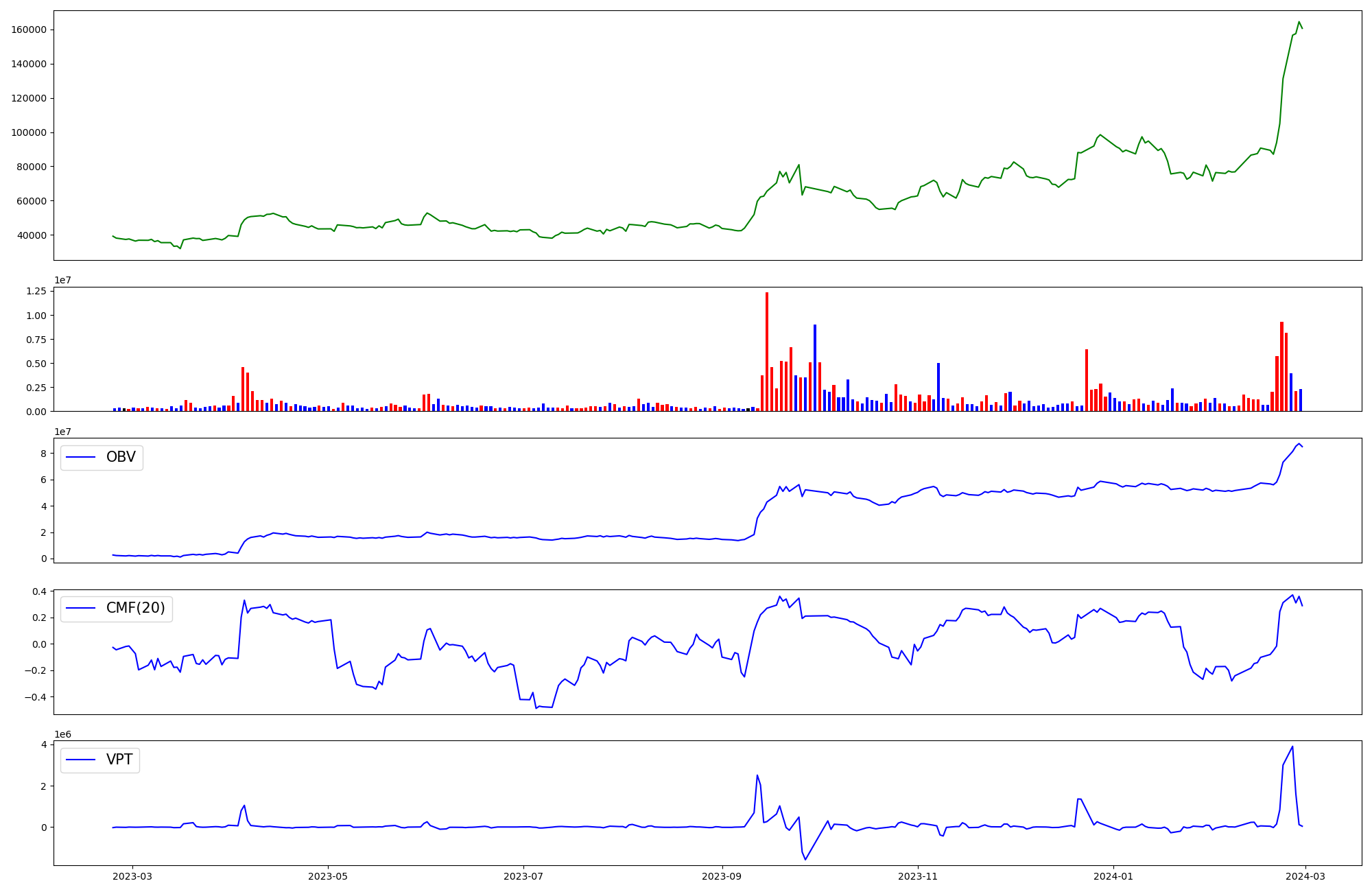The height and width of the screenshot is (892, 1372).
Task: Click the tallest blue volume bar
Action: 814,368
